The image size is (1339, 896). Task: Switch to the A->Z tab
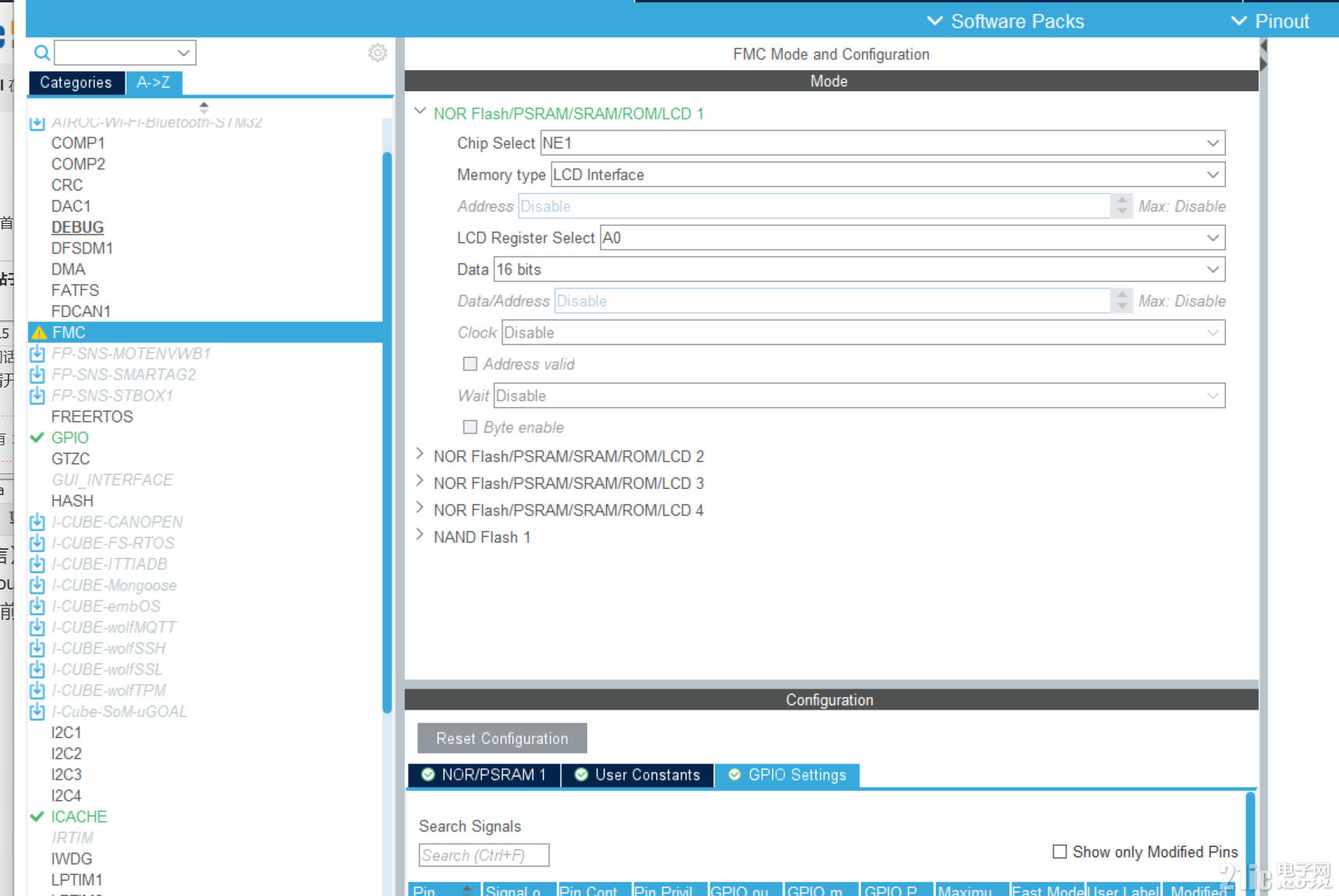154,83
